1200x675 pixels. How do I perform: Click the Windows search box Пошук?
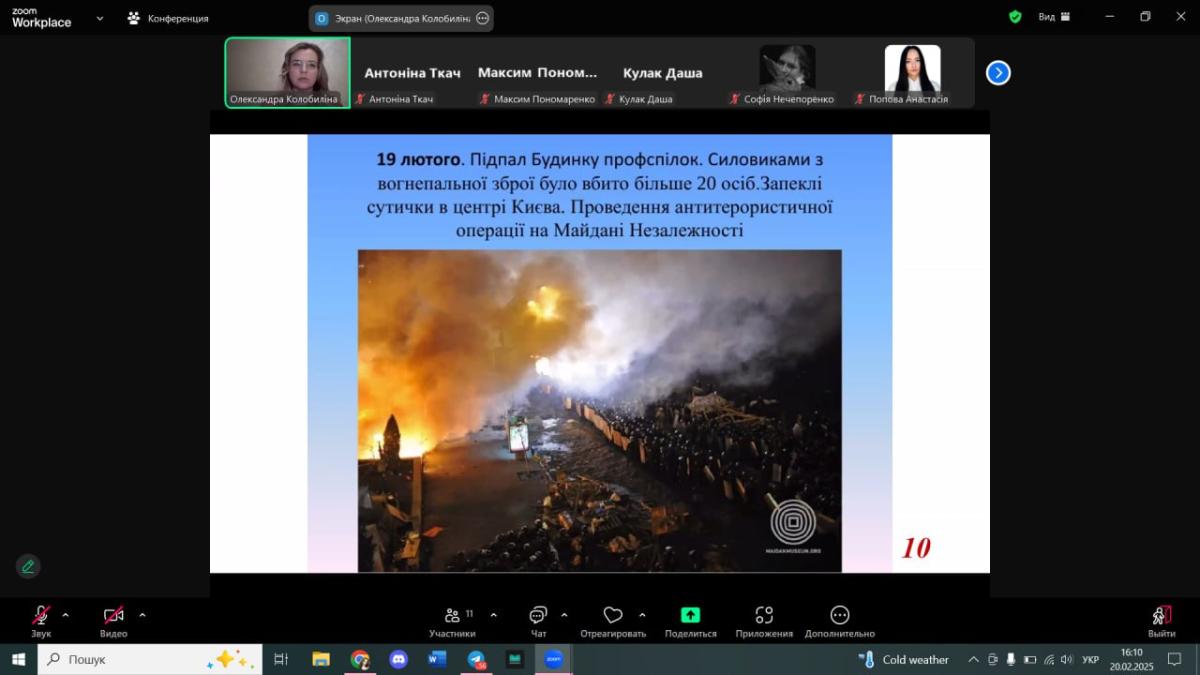pyautogui.click(x=150, y=660)
